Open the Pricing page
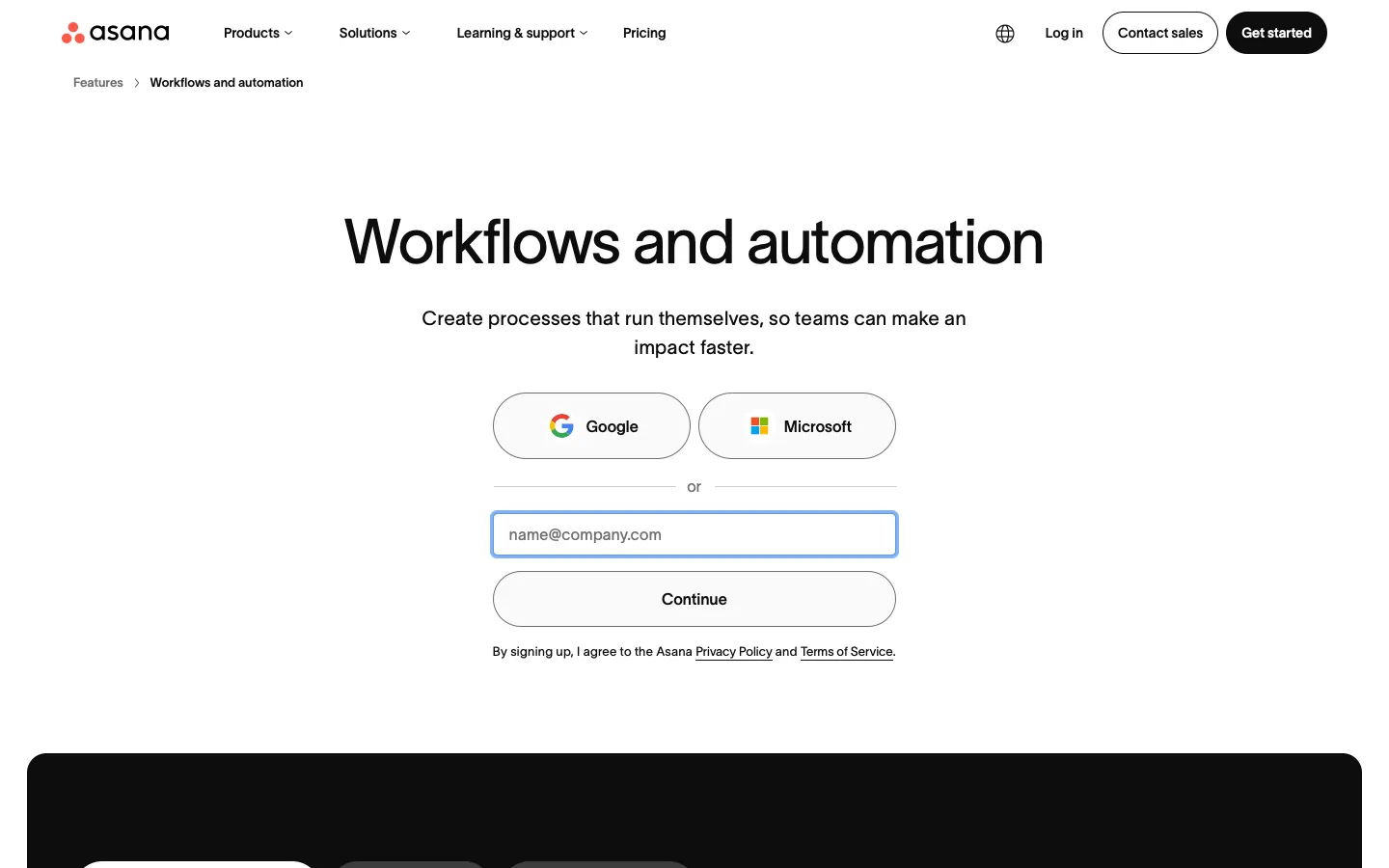1389x868 pixels. (644, 33)
